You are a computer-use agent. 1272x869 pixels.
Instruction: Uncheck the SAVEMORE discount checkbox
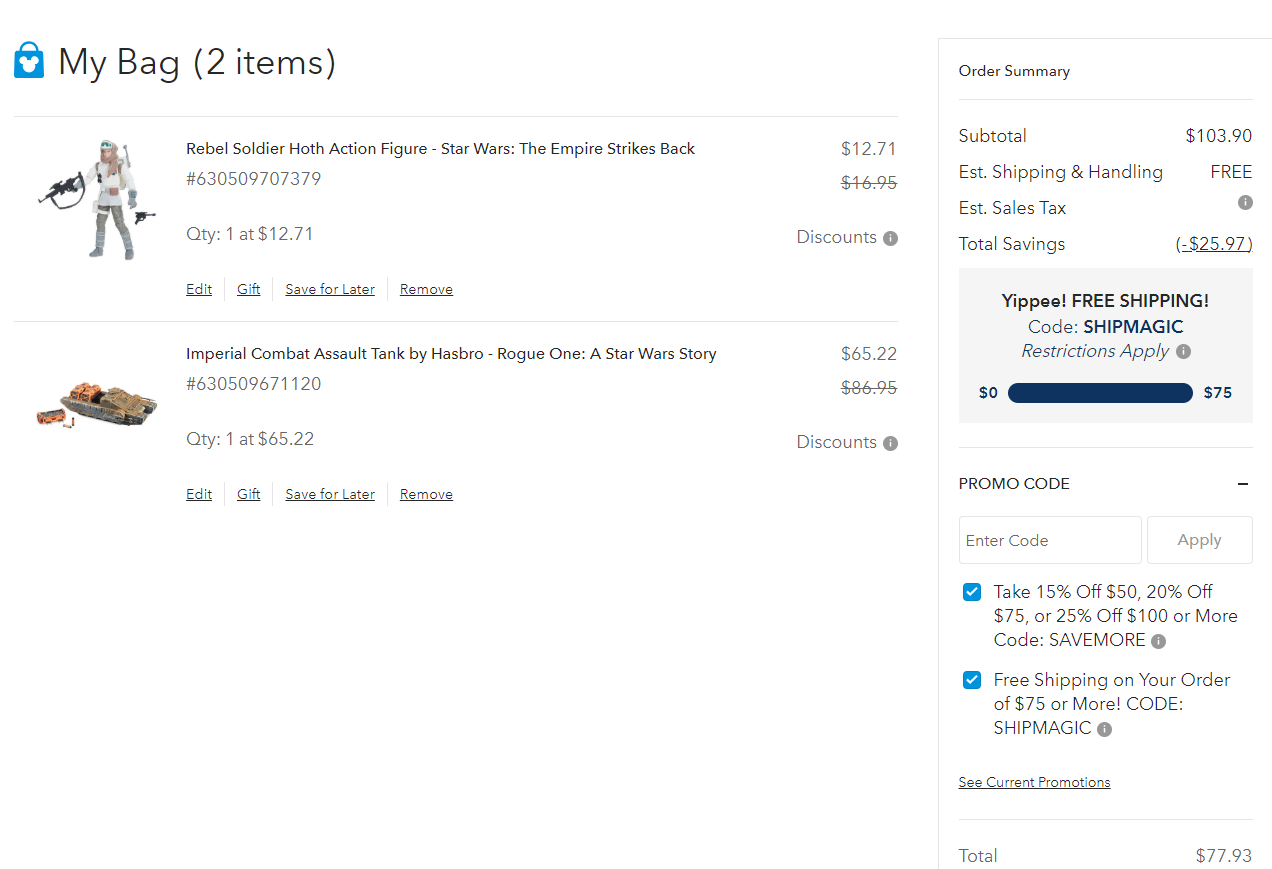971,592
